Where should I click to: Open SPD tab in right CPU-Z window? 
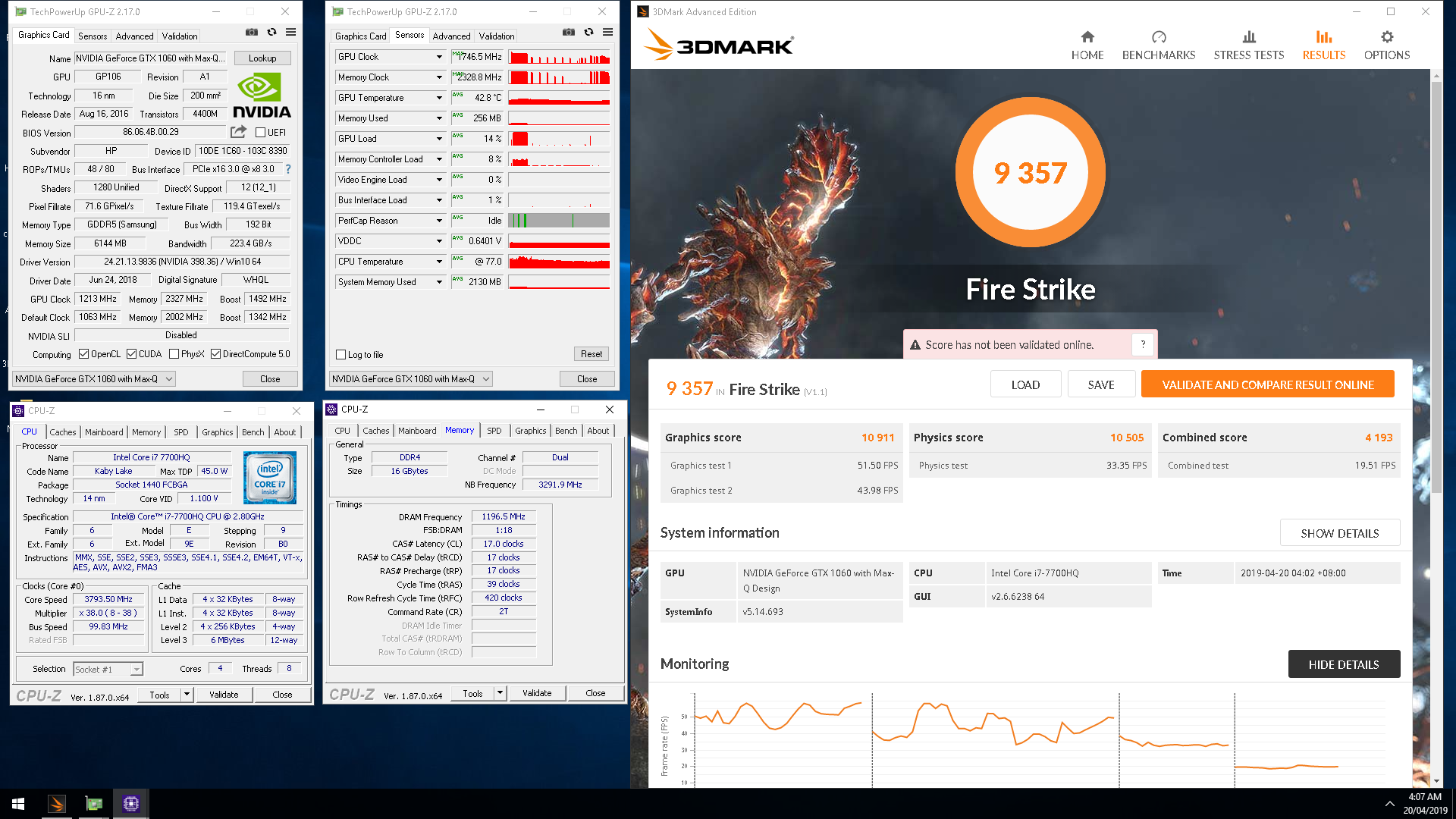point(494,431)
